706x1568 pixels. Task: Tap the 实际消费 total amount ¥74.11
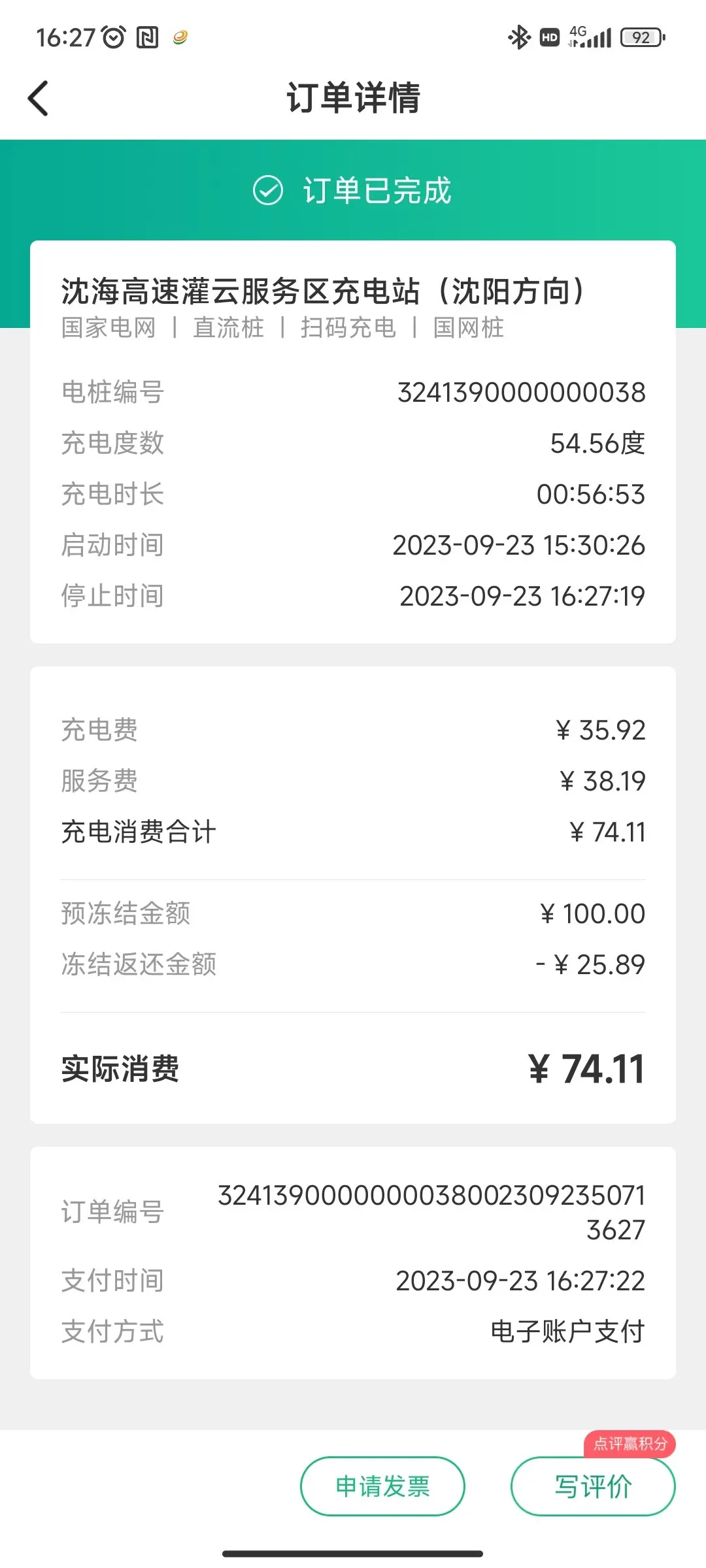pyautogui.click(x=586, y=1070)
